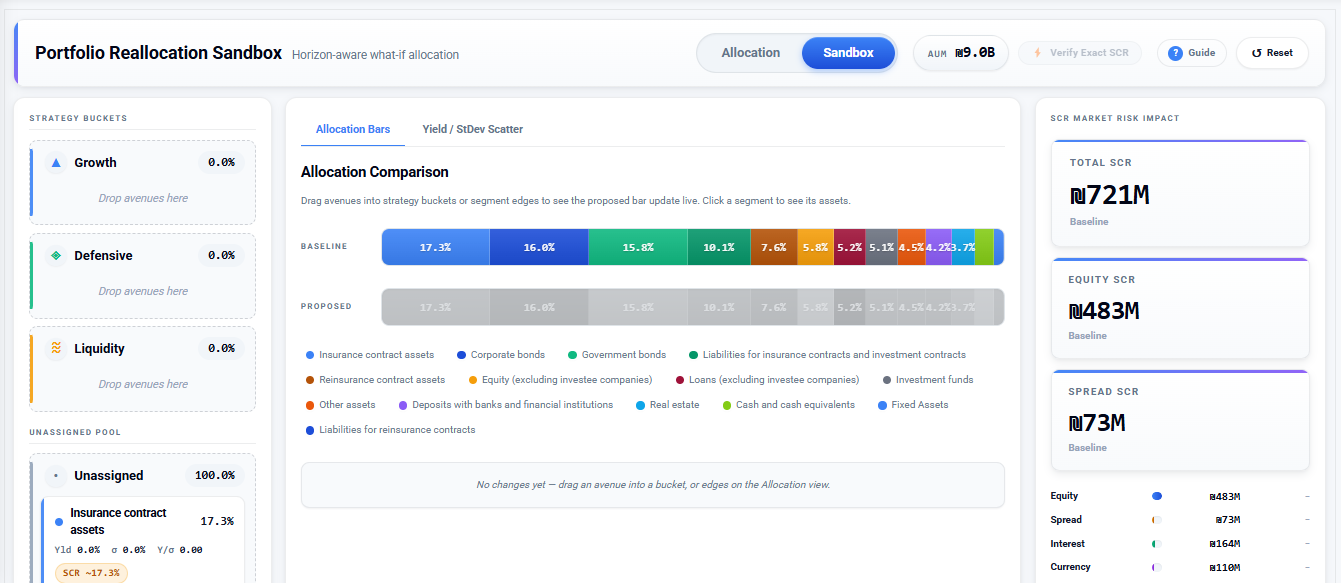Click the circular arrow icon on Reset

point(1256,53)
